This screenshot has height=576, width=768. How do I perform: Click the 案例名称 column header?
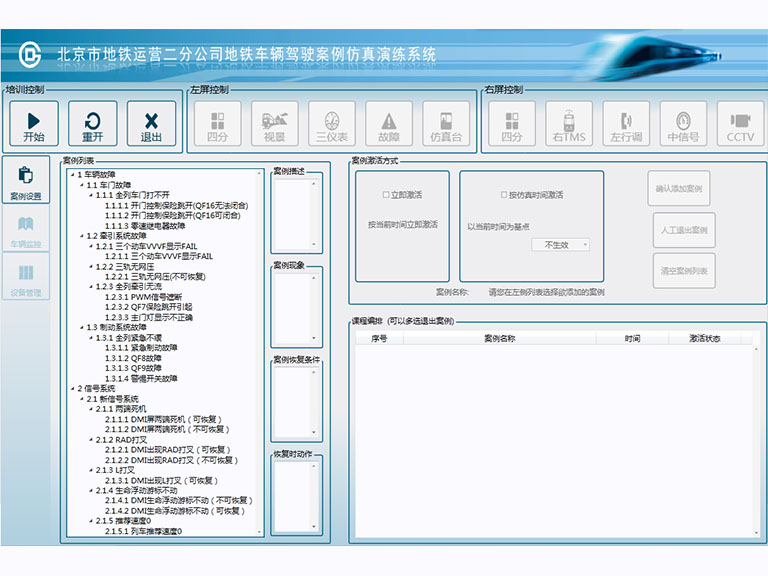tap(500, 338)
